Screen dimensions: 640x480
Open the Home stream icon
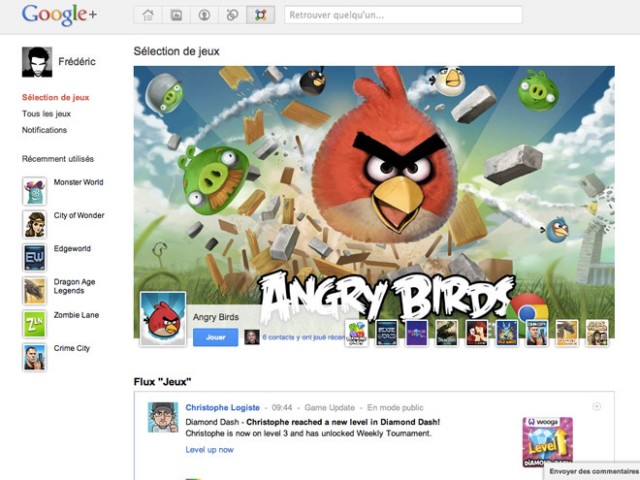(x=148, y=15)
